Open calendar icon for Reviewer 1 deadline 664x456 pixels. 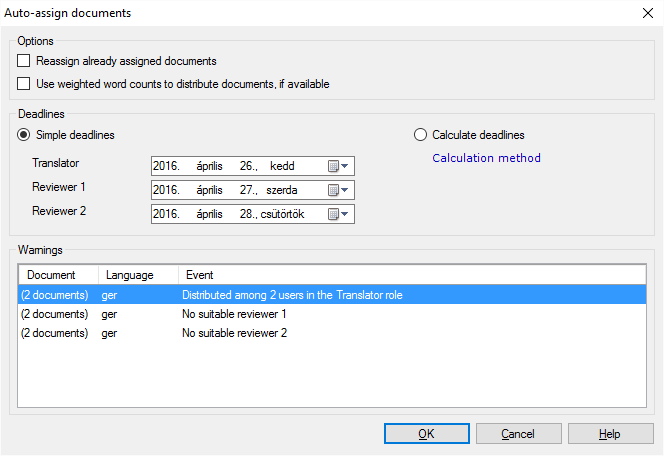(333, 190)
